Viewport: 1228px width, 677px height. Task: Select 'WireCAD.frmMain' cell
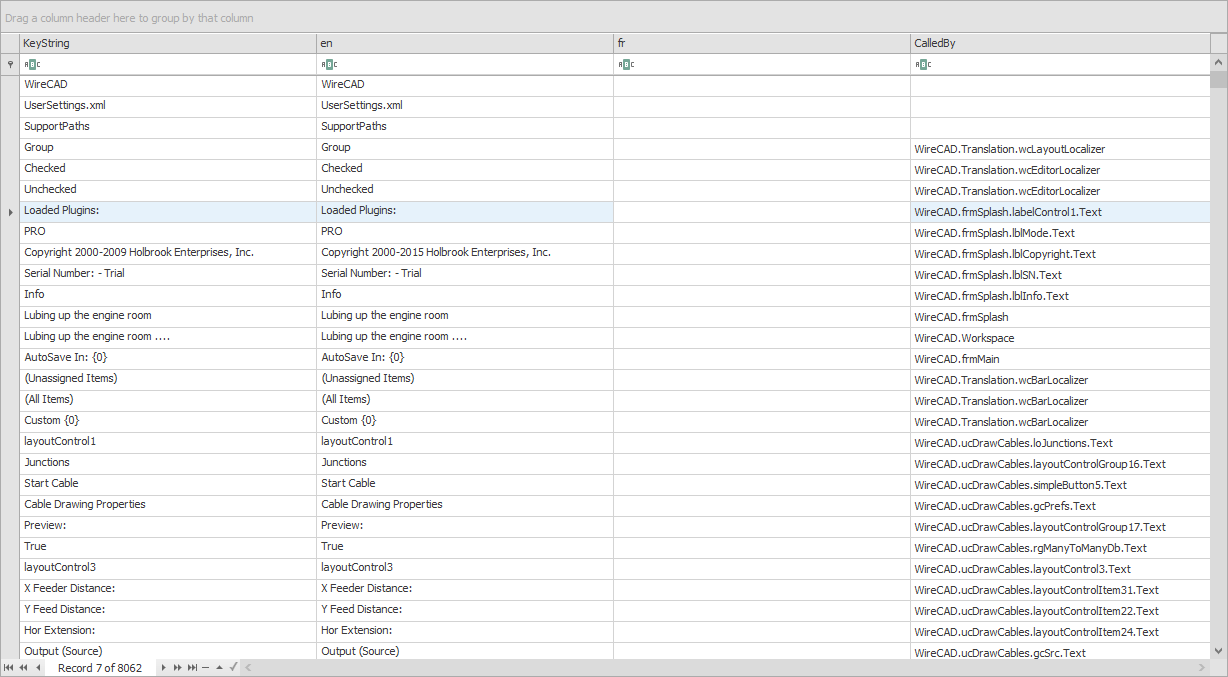1060,358
